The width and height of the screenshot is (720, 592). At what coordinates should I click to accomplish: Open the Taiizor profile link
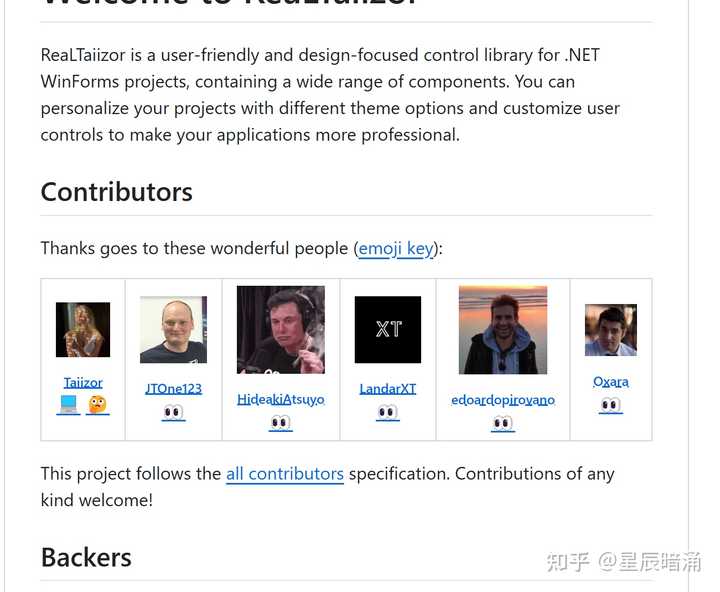click(x=83, y=383)
